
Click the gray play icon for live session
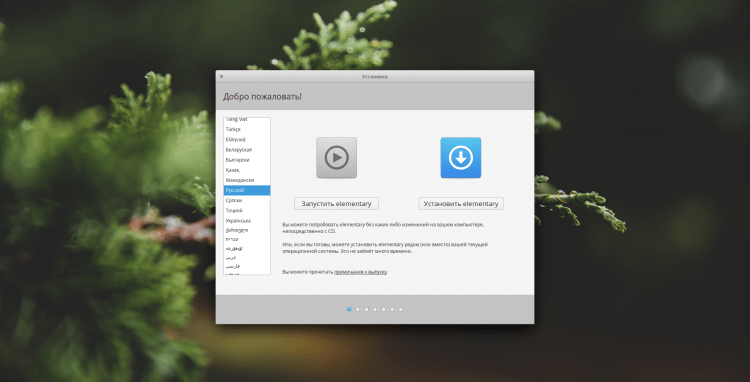336,158
